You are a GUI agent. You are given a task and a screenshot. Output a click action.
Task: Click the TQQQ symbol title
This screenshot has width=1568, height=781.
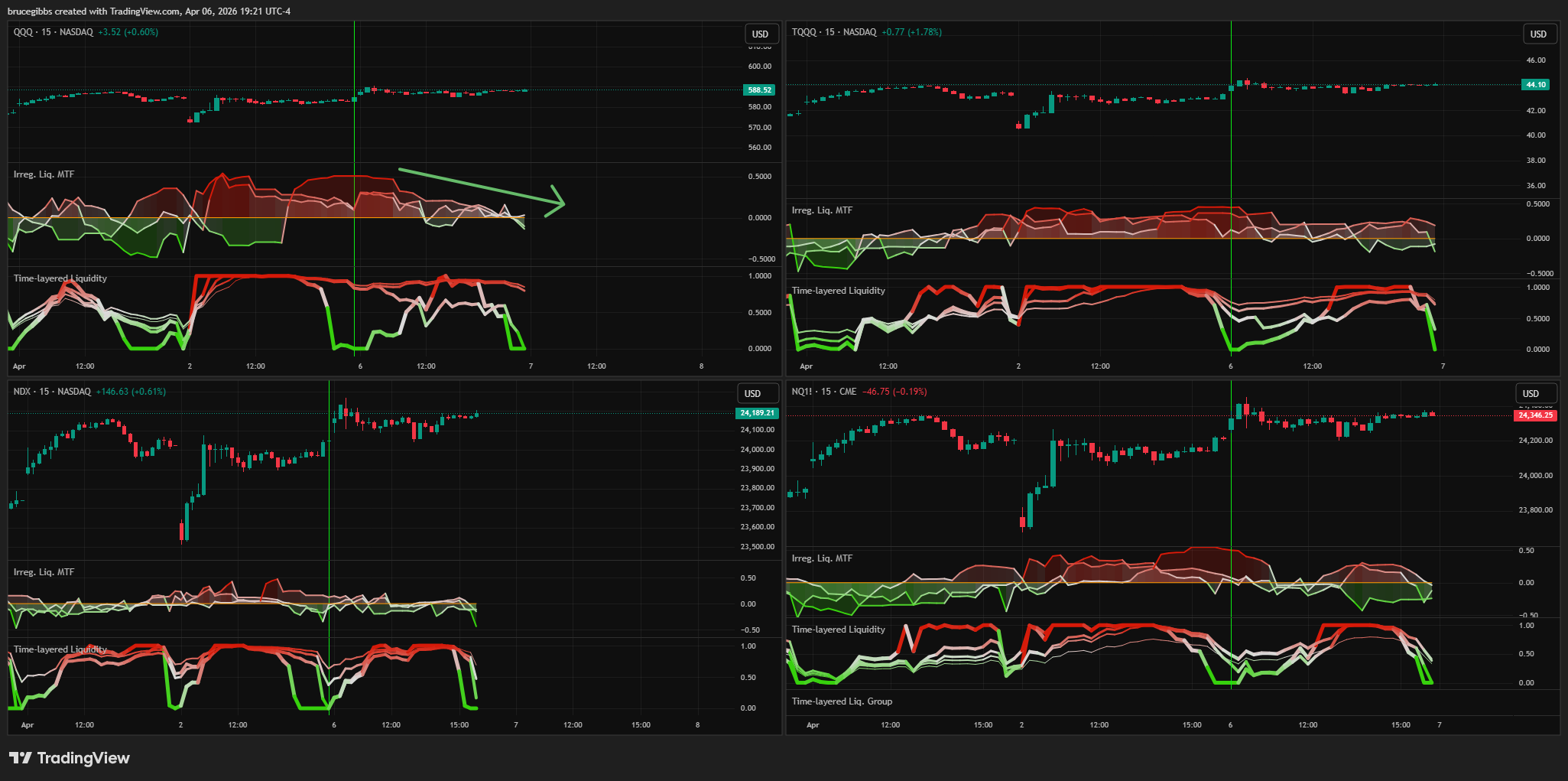[803, 32]
